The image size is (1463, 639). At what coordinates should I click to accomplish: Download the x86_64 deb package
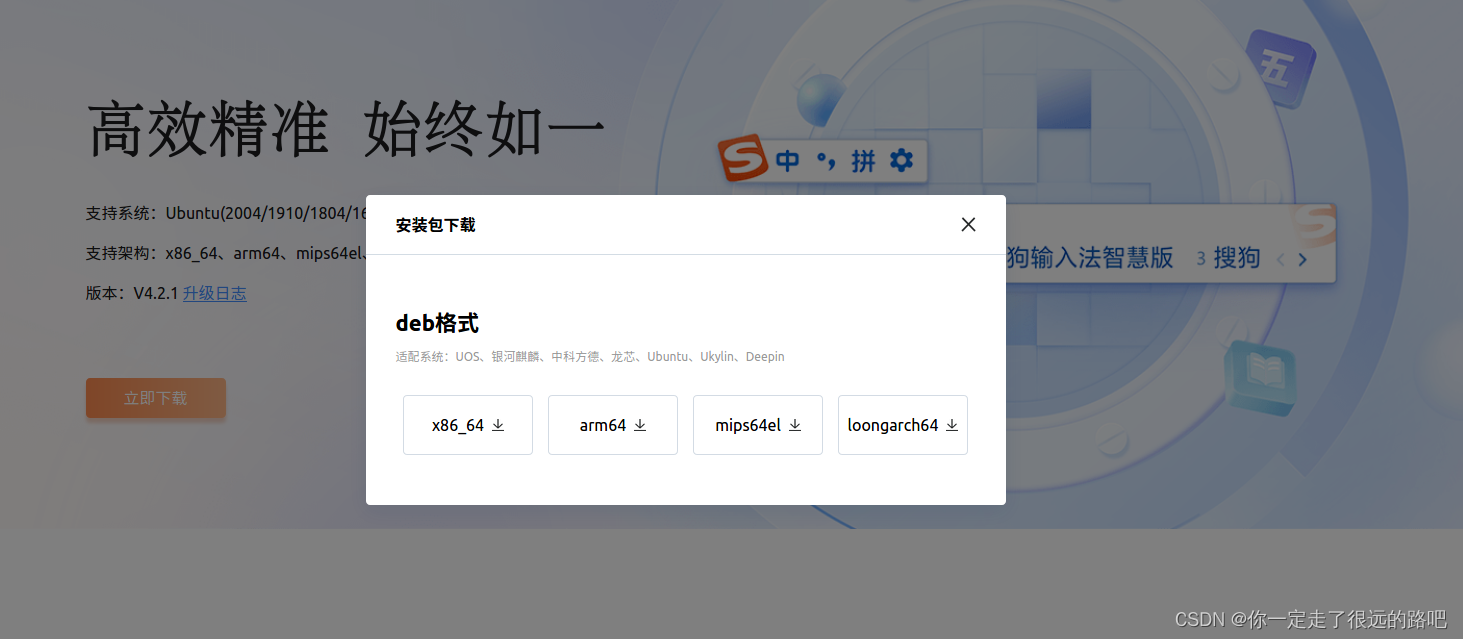coord(468,425)
